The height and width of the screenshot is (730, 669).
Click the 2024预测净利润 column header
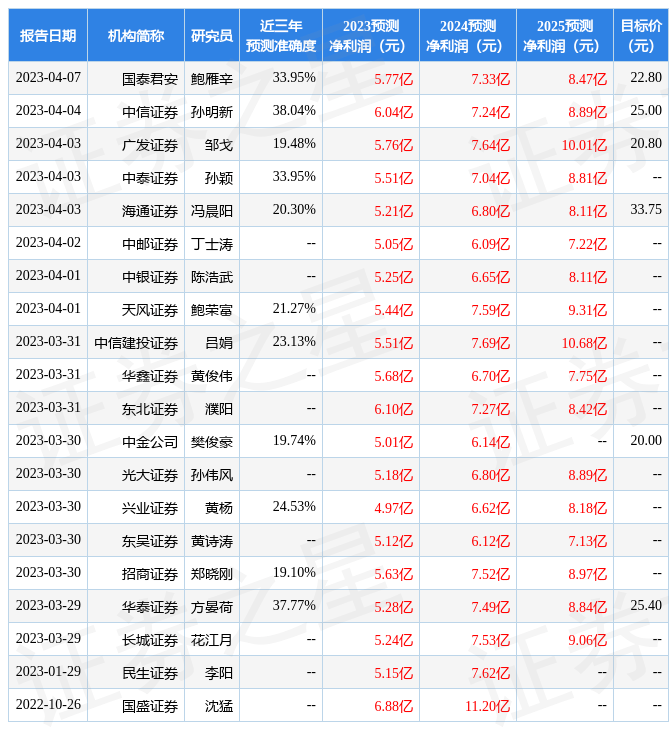[x=468, y=35]
